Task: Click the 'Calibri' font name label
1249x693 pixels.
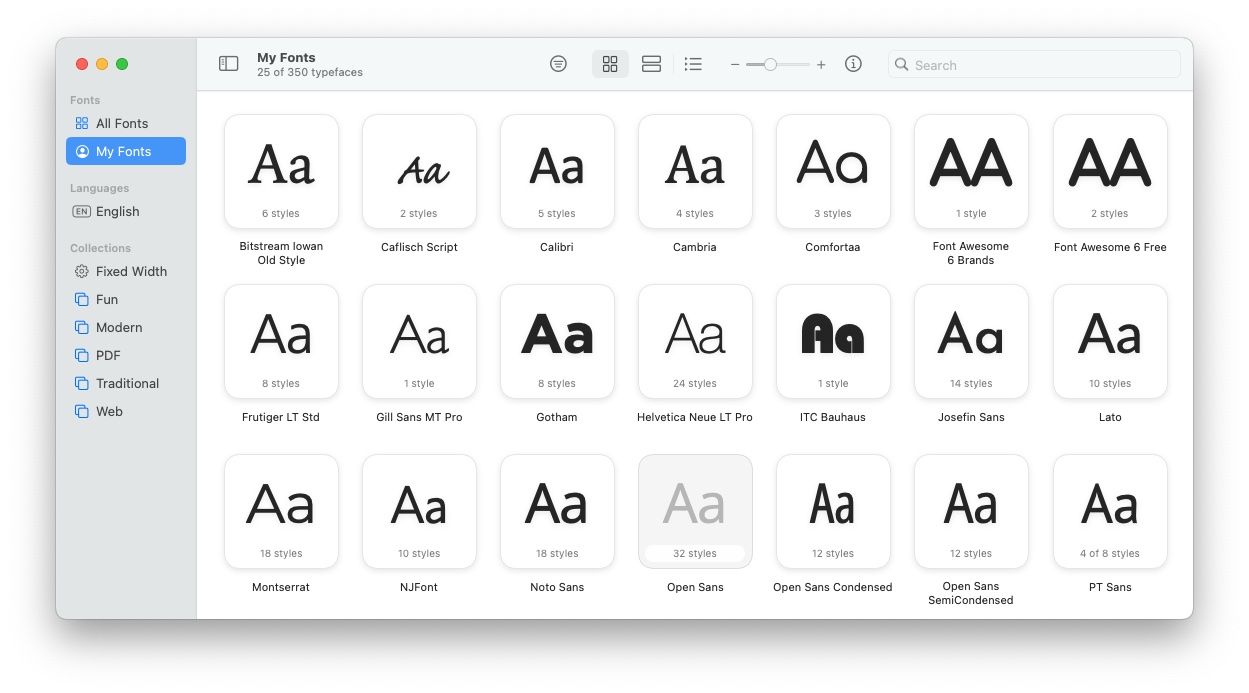Action: (x=557, y=247)
